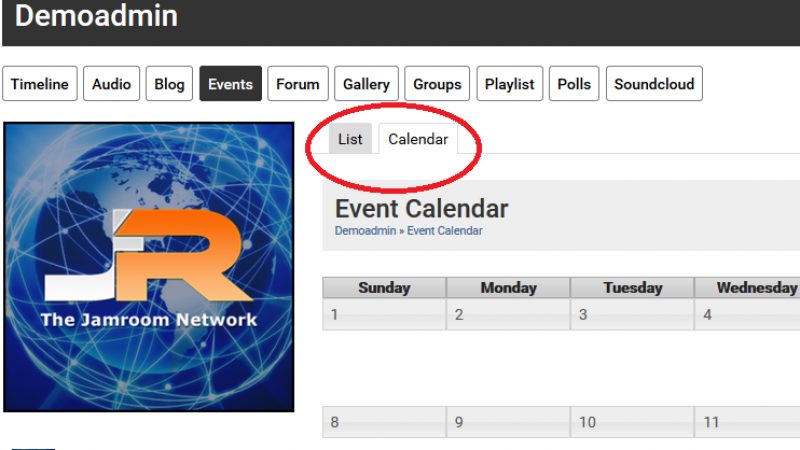Open the Playlist section
The height and width of the screenshot is (450, 800).
[510, 84]
